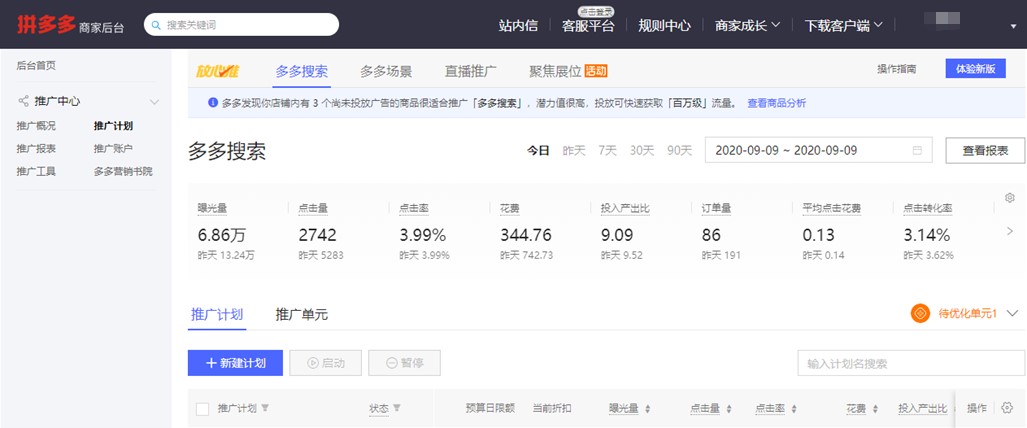Go to 后台首页 in sidebar

tap(36, 66)
